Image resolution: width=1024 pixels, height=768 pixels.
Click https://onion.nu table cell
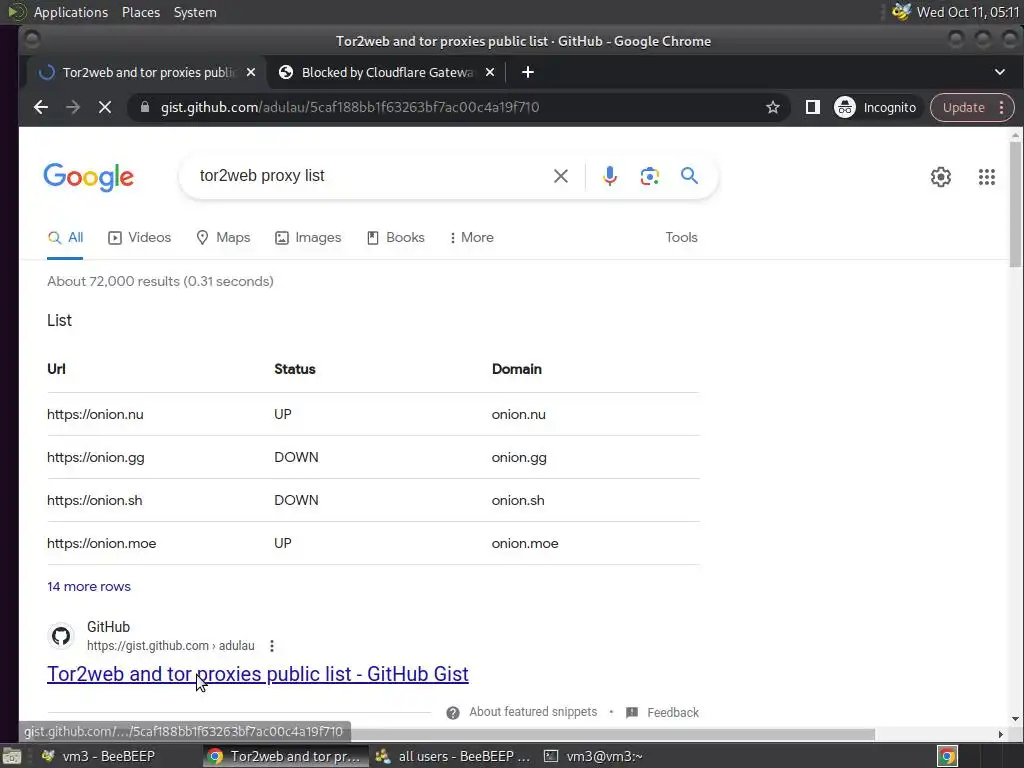(x=95, y=415)
